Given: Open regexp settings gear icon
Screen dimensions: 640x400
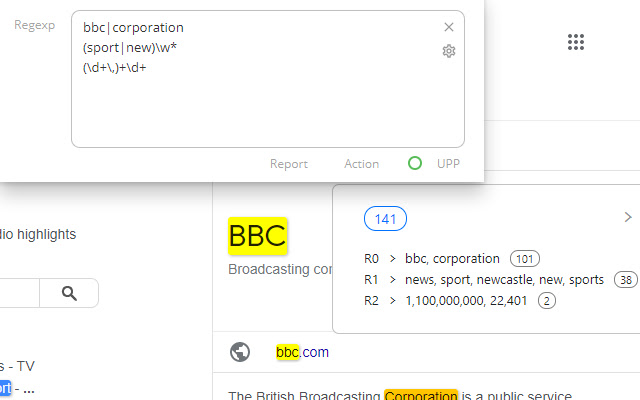Looking at the screenshot, I should click(x=449, y=51).
